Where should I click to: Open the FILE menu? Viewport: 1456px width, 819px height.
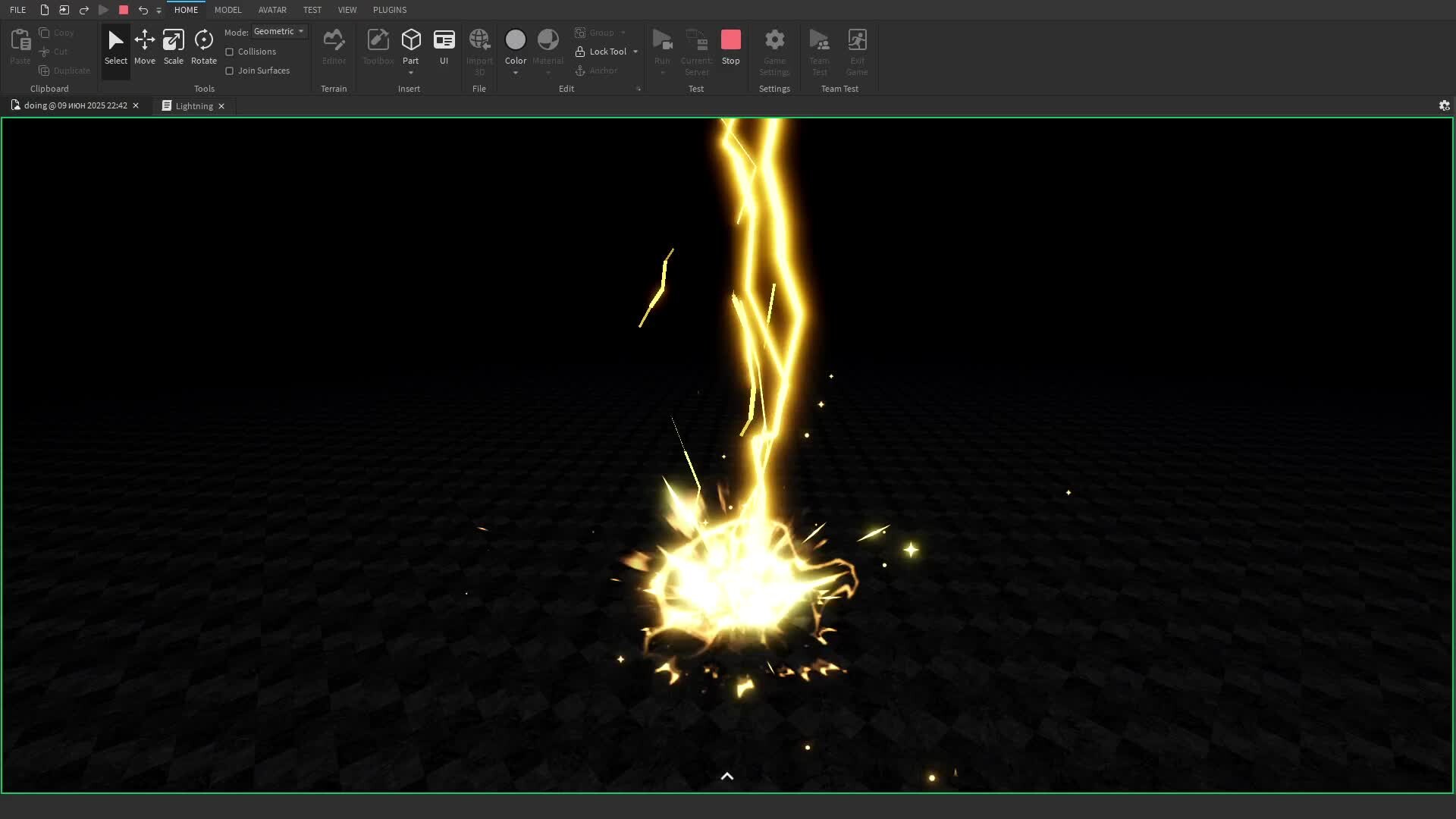[17, 10]
